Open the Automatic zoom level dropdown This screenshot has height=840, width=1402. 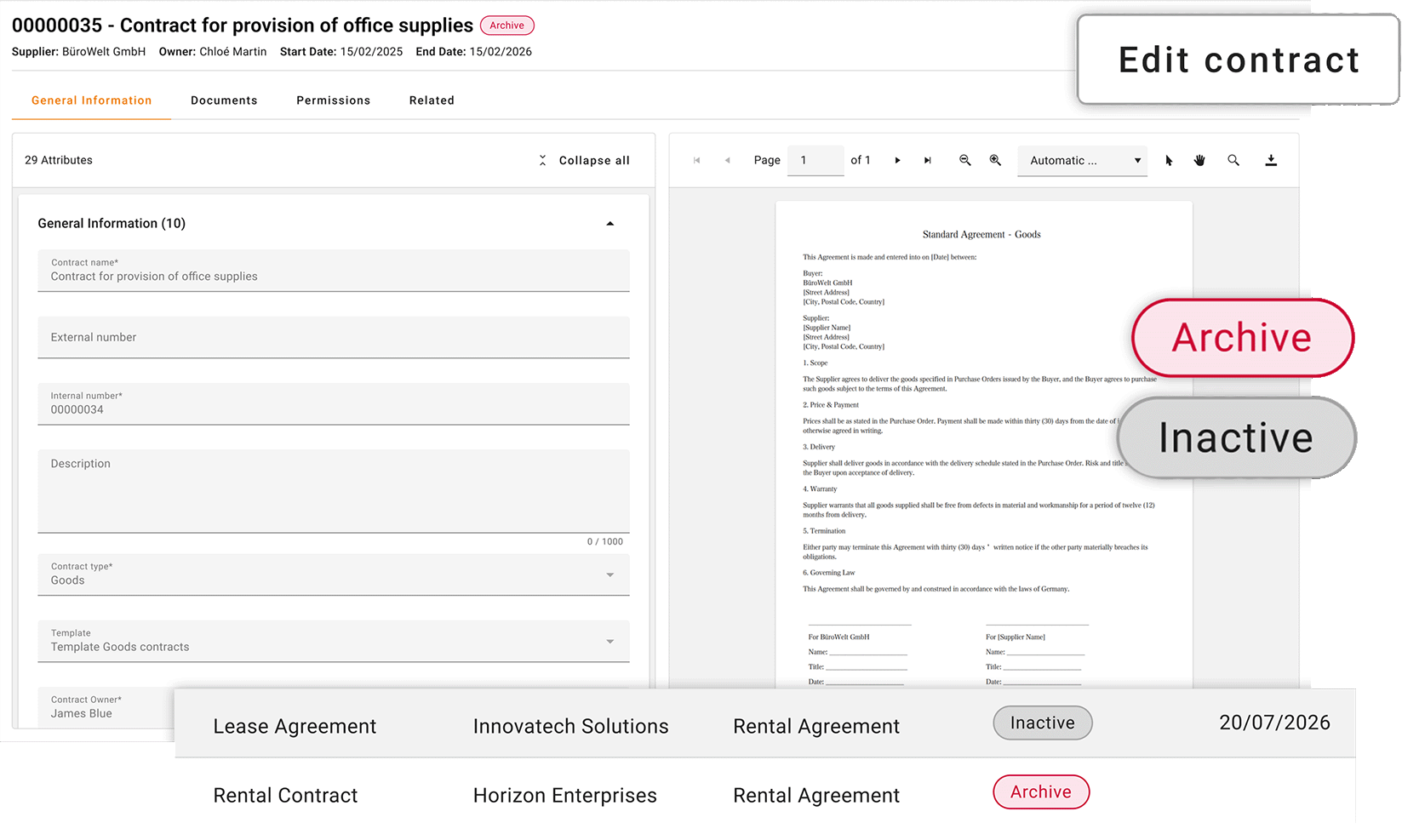[x=1082, y=160]
